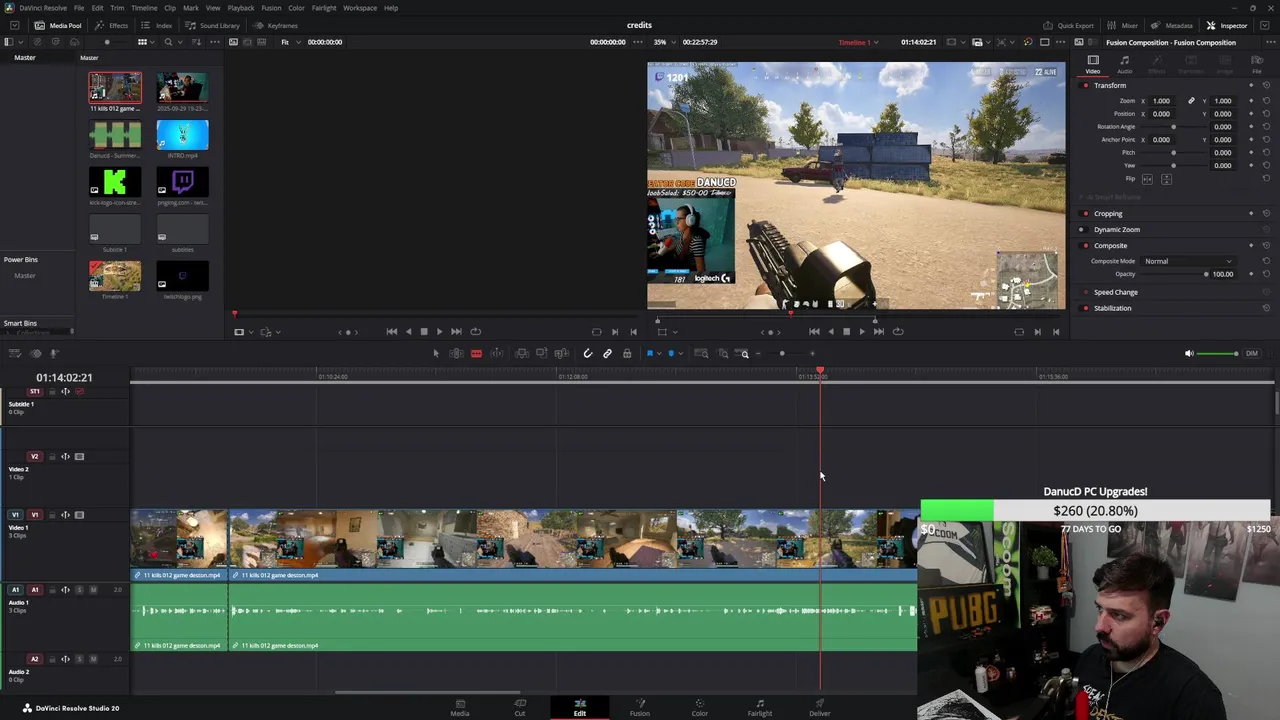
Task: Open the File menu
Action: coord(79,8)
